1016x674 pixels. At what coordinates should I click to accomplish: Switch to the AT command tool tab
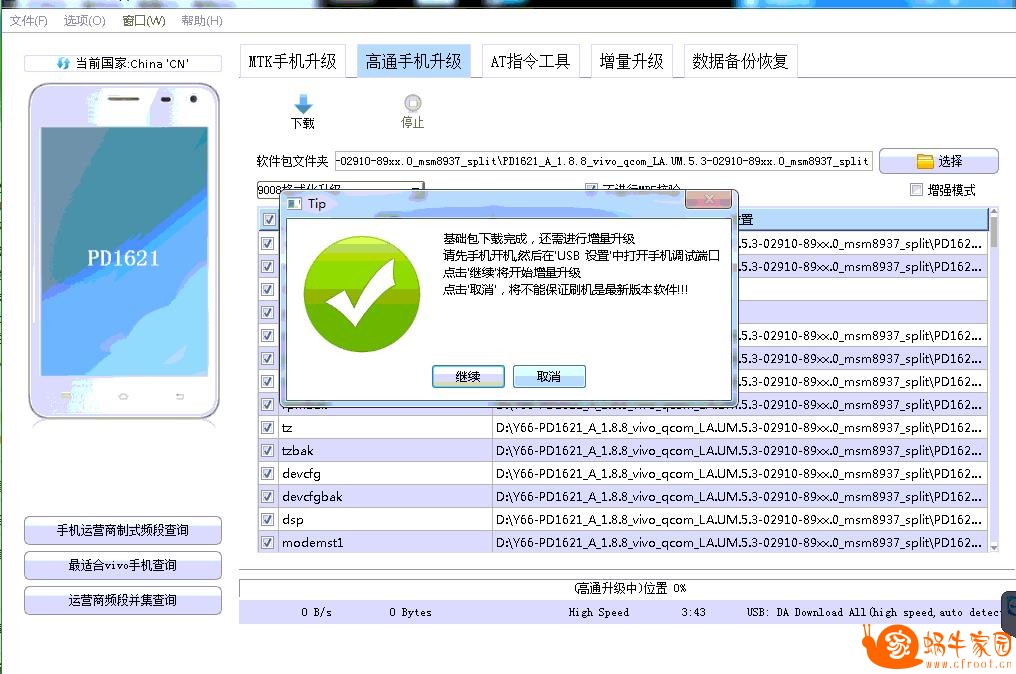click(x=530, y=62)
